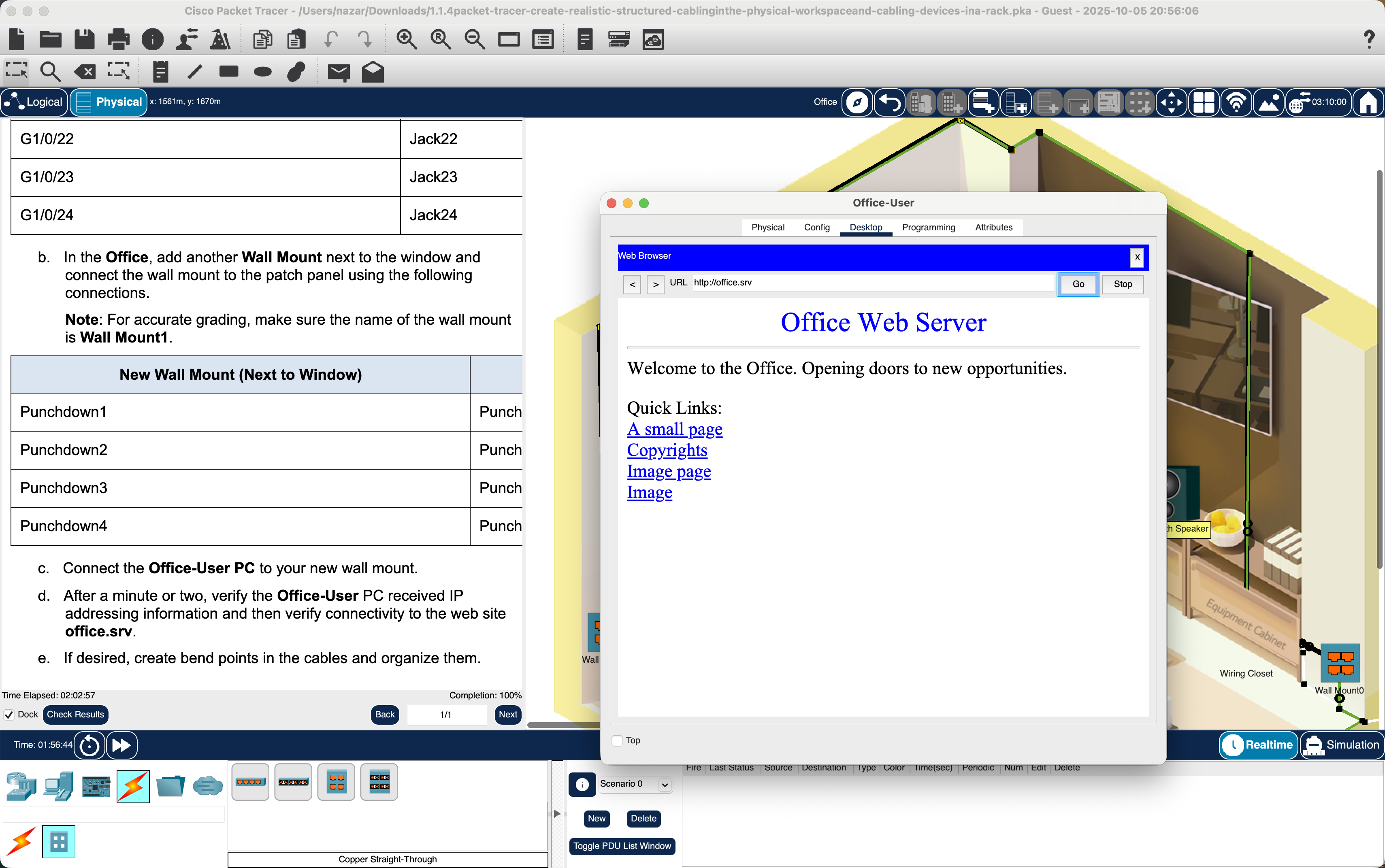The image size is (1385, 868).
Task: Select the Draw Rectangle tool
Action: 228,71
